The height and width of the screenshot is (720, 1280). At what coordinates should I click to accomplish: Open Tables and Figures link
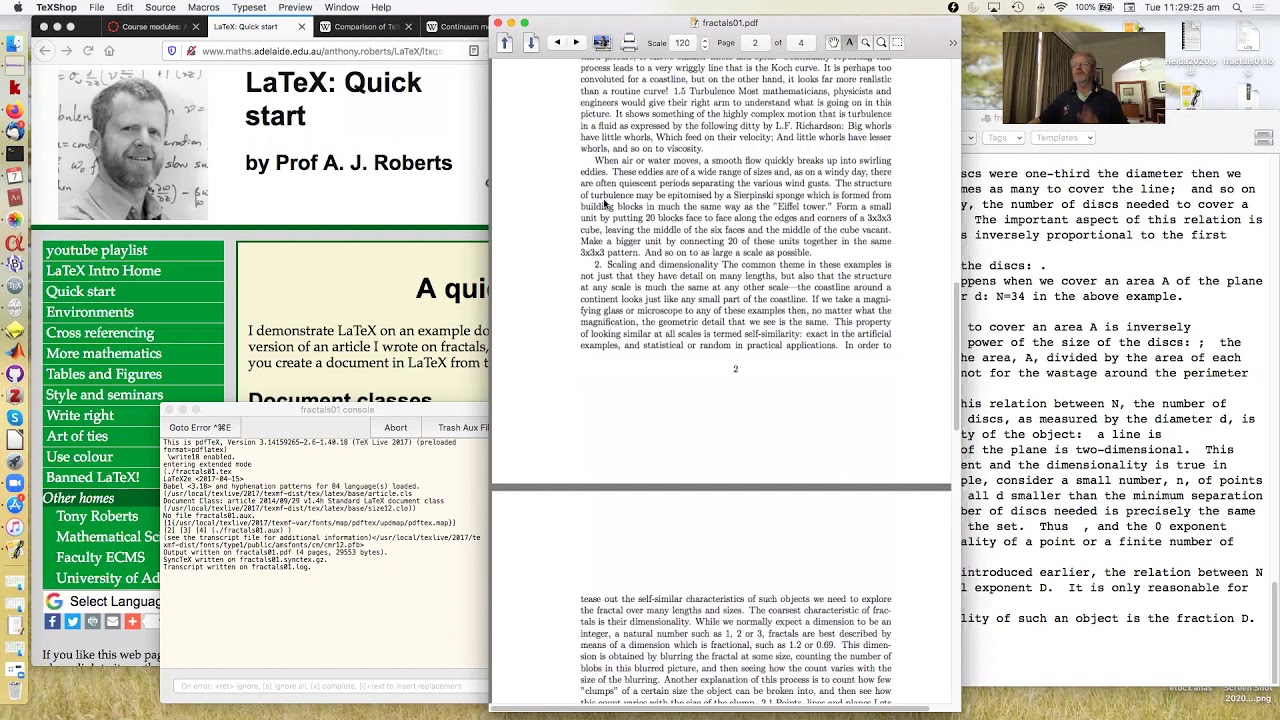(103, 374)
